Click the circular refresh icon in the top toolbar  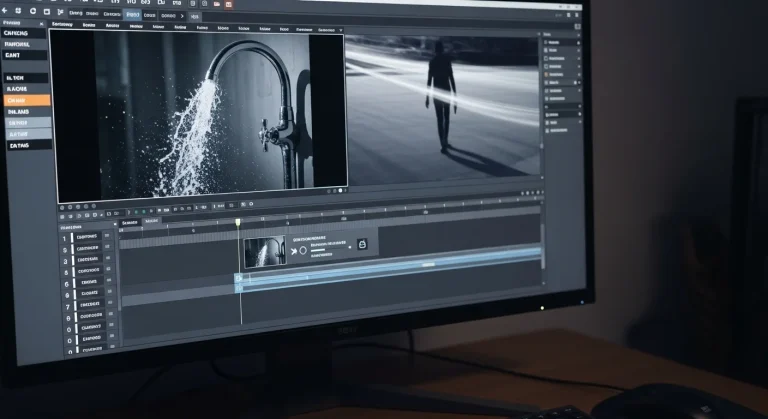(x=33, y=11)
